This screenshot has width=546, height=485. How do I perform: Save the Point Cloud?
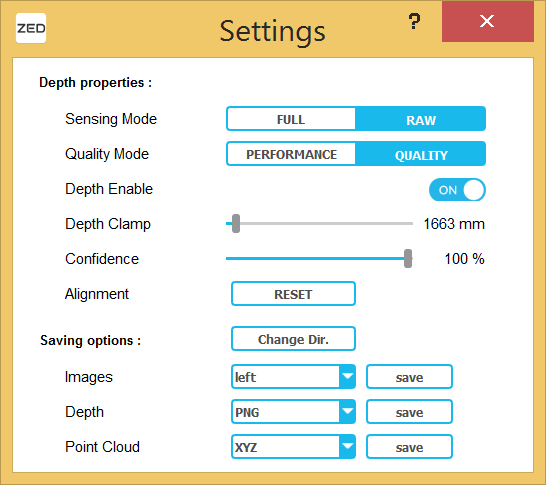tap(409, 446)
